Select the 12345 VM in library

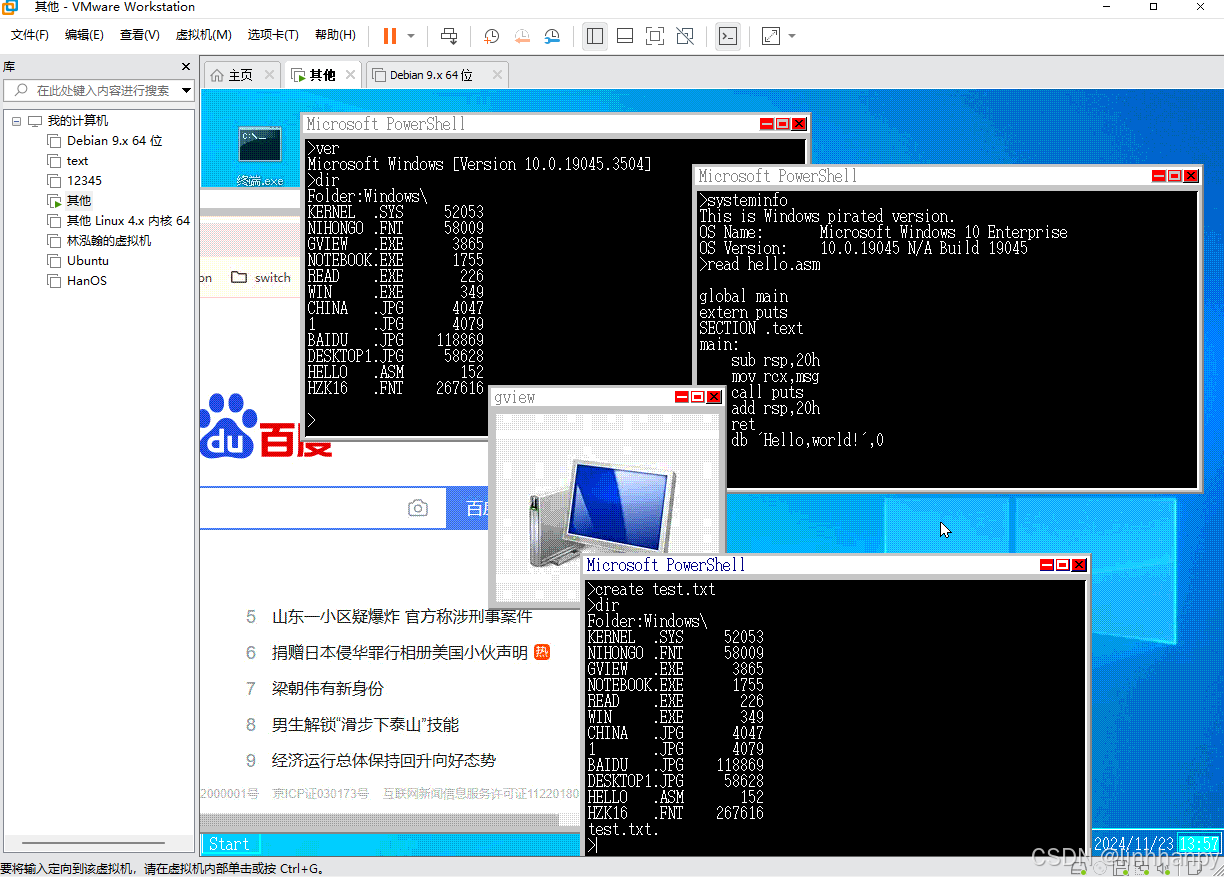pyautogui.click(x=84, y=181)
